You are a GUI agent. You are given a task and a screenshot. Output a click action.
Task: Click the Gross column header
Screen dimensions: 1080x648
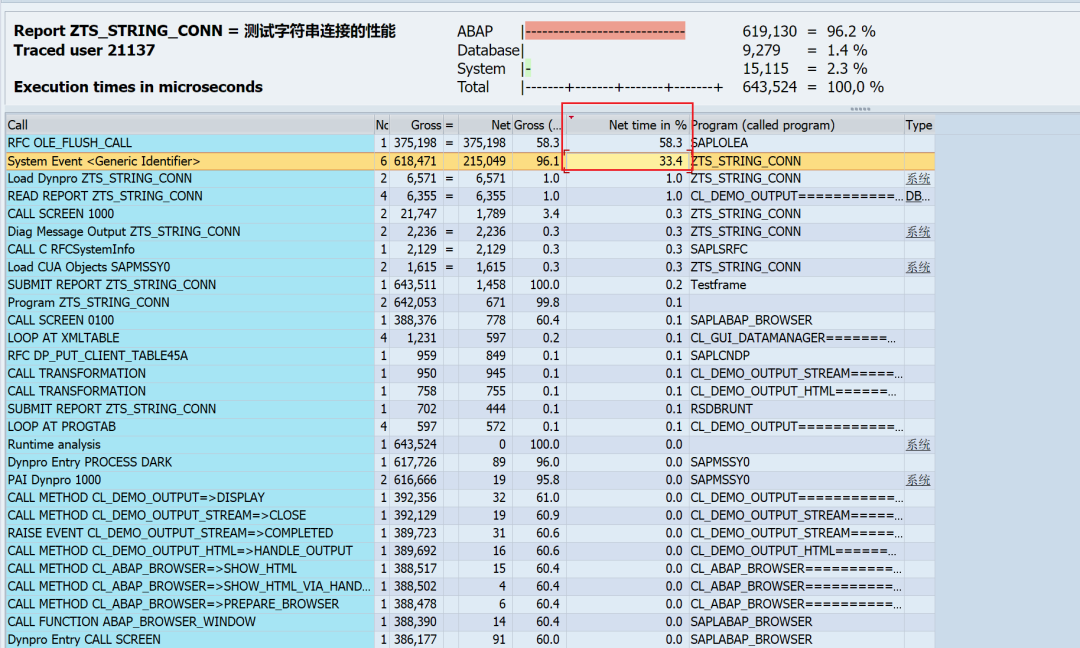[x=416, y=125]
